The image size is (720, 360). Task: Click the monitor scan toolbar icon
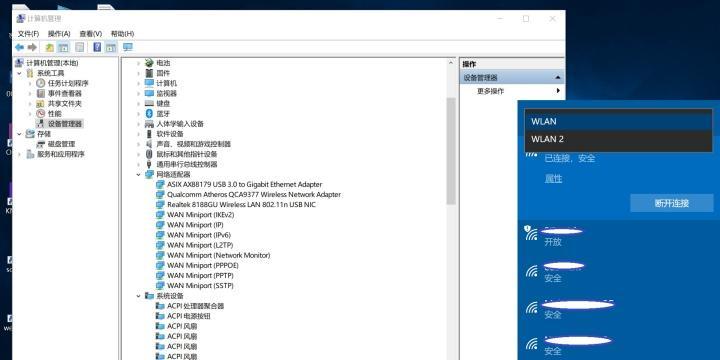click(x=128, y=47)
